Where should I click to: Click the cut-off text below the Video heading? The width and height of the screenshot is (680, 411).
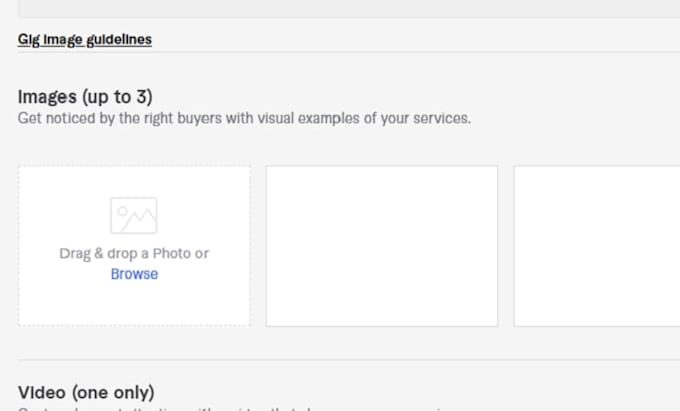pos(234,408)
